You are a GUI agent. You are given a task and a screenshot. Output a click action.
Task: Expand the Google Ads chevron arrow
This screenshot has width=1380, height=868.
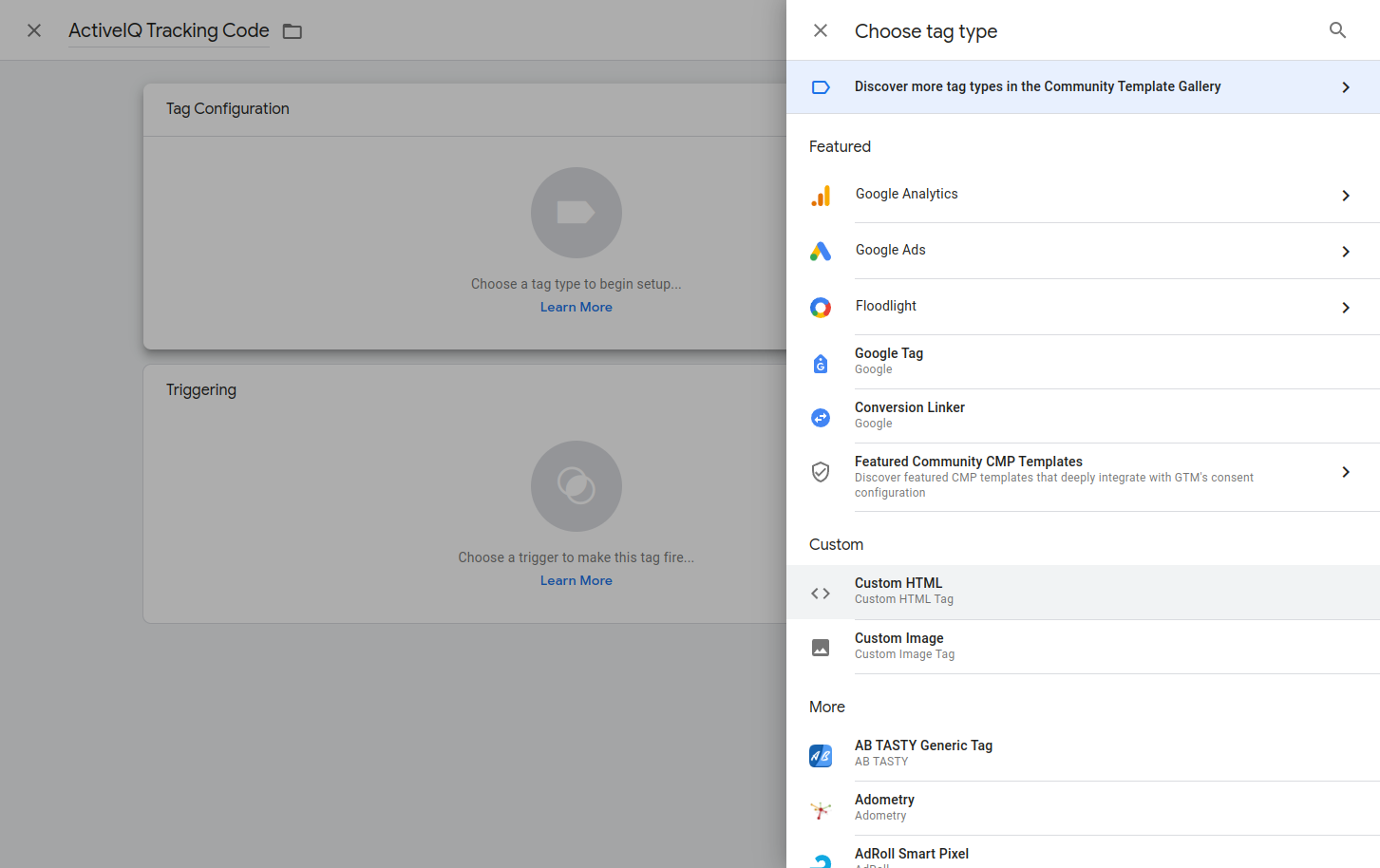(x=1346, y=252)
